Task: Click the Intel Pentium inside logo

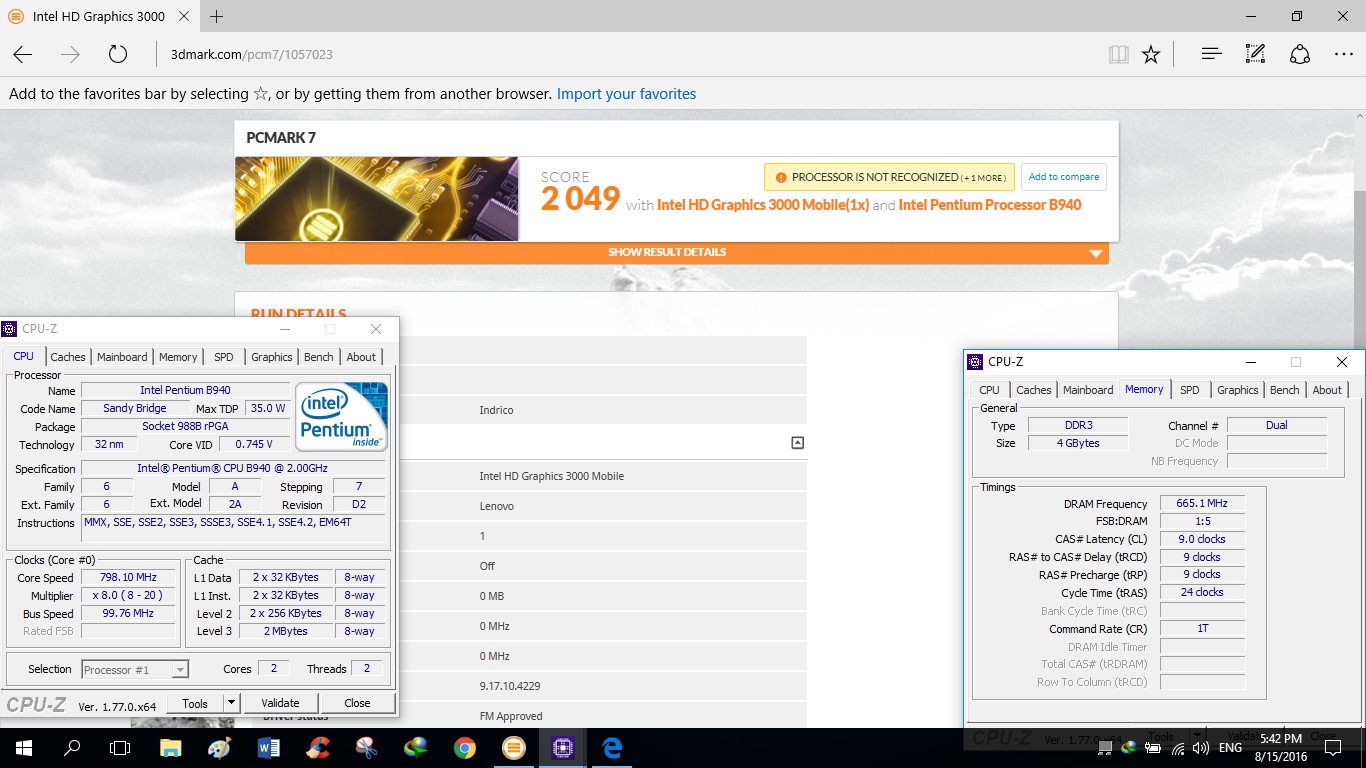Action: pos(341,416)
